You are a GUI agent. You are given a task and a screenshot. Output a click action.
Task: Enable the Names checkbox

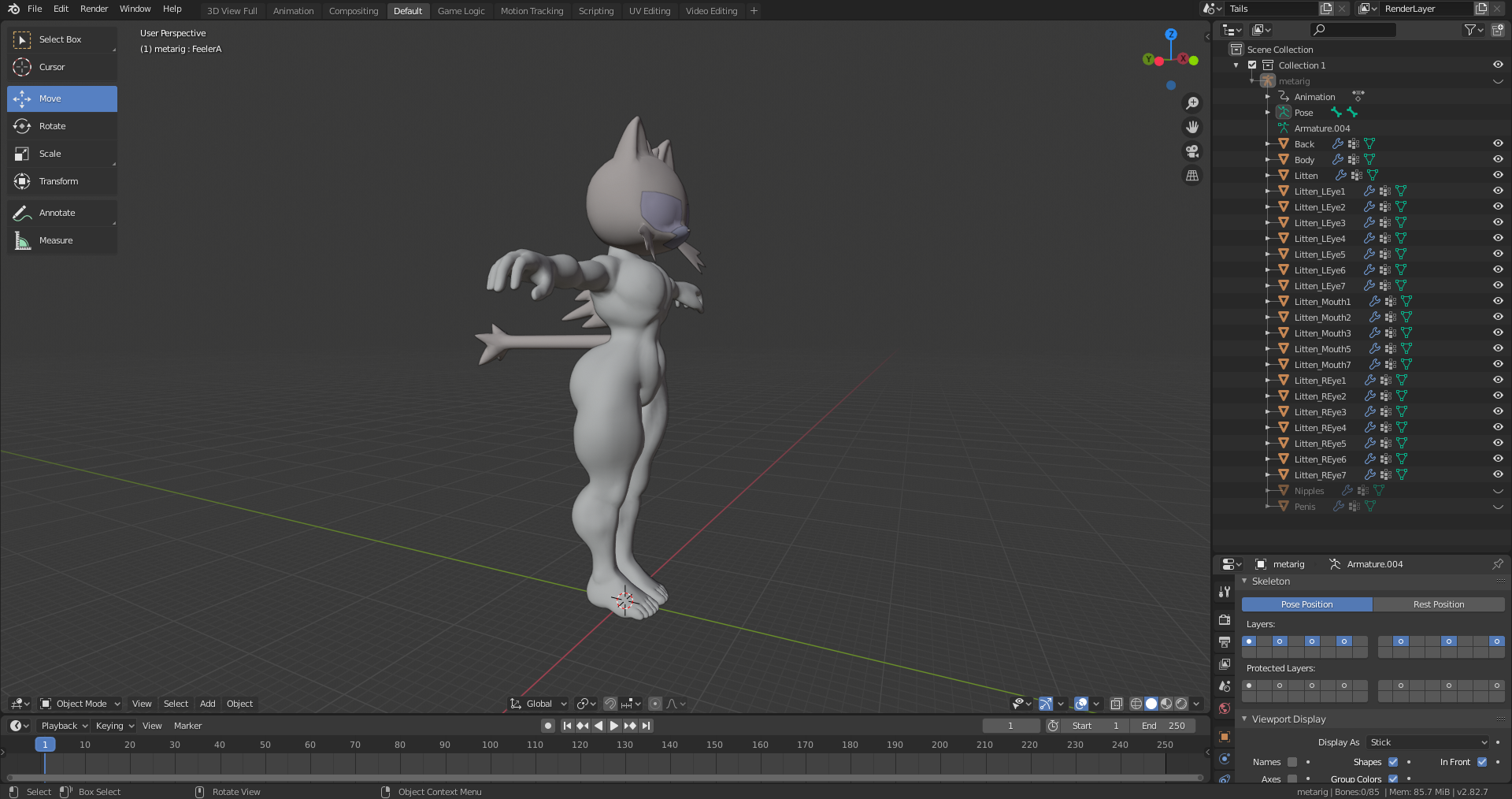tap(1291, 762)
